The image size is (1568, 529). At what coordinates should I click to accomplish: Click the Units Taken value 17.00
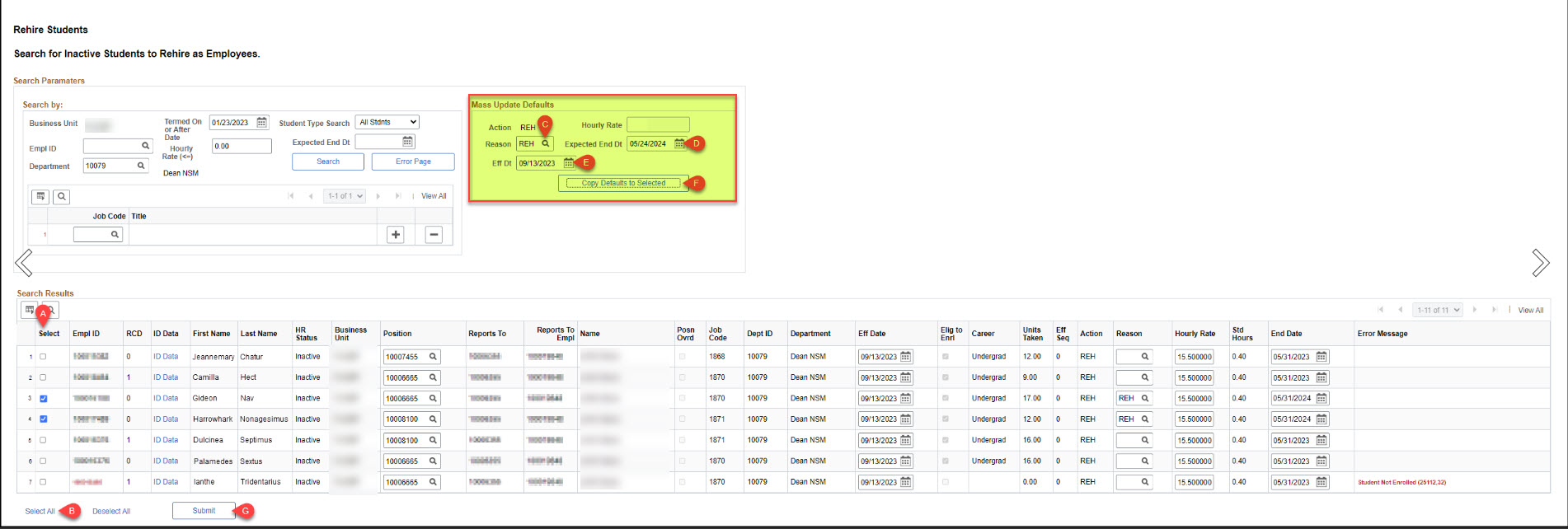[x=1030, y=398]
